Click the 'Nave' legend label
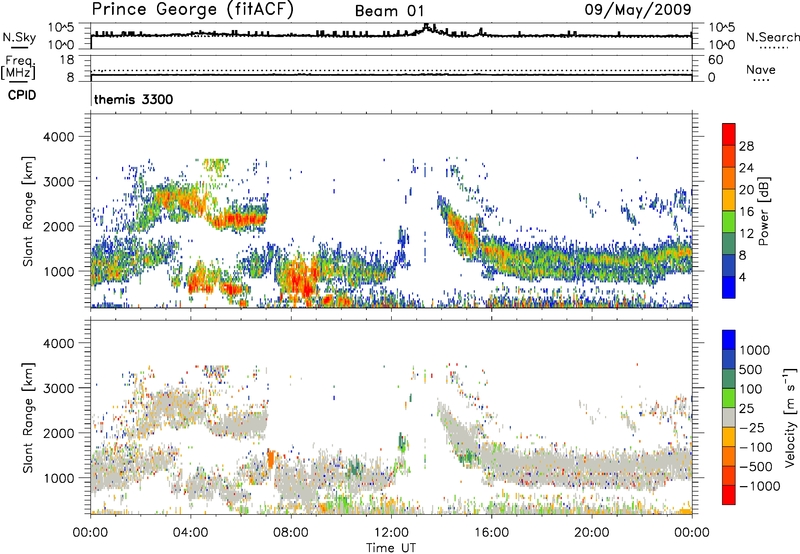The width and height of the screenshot is (800, 554). pyautogui.click(x=761, y=69)
